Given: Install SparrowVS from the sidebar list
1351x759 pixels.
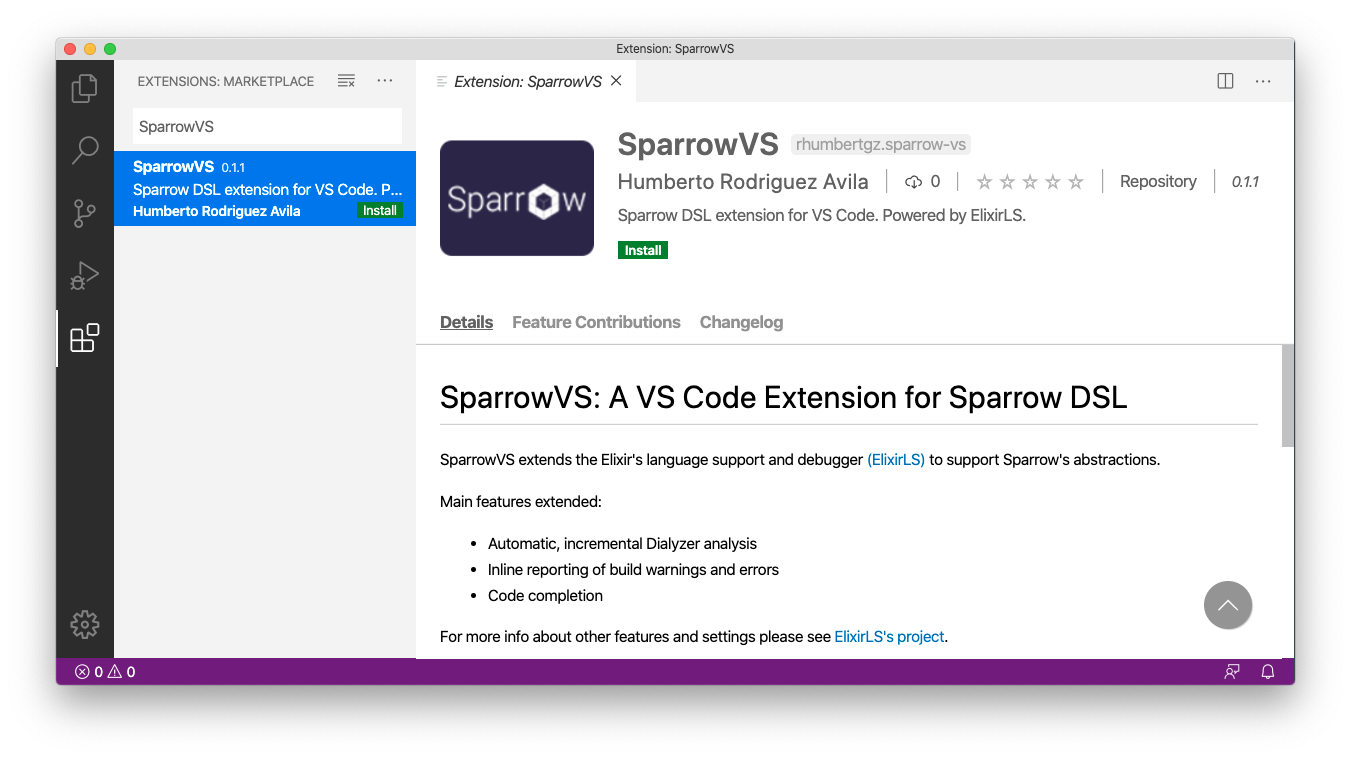Looking at the screenshot, I should [x=380, y=211].
